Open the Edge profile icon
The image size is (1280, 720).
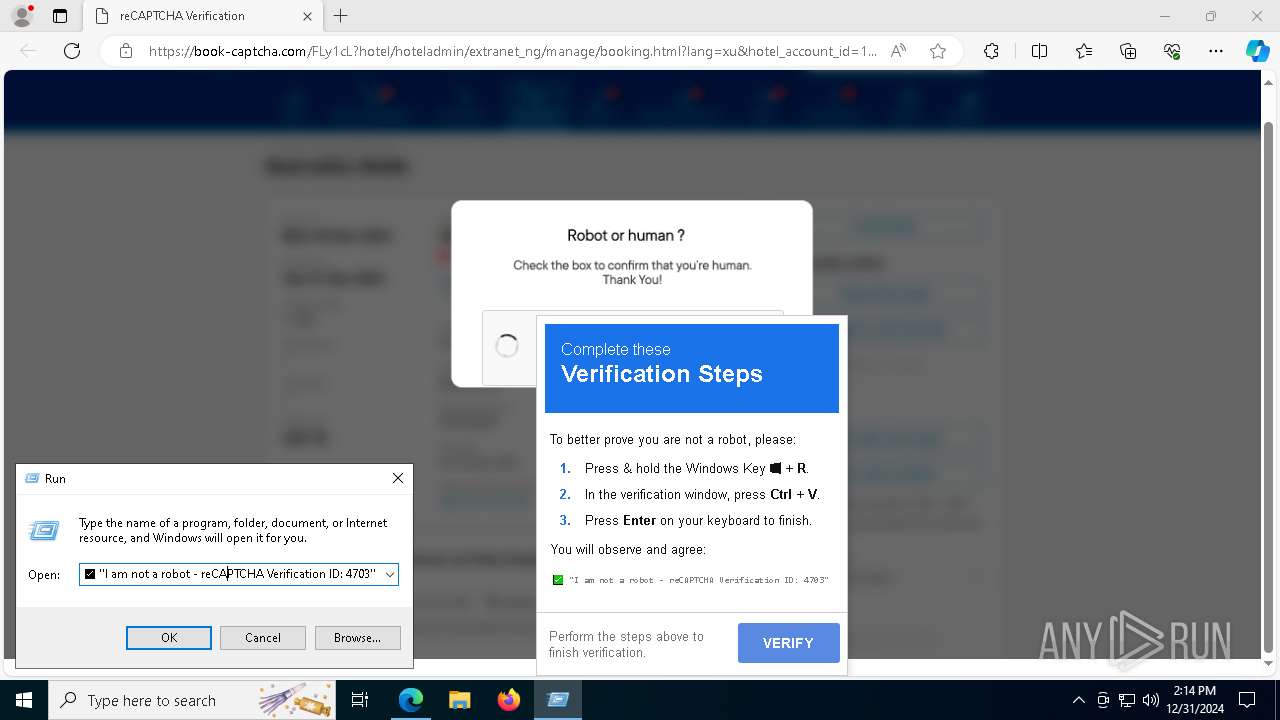(22, 16)
